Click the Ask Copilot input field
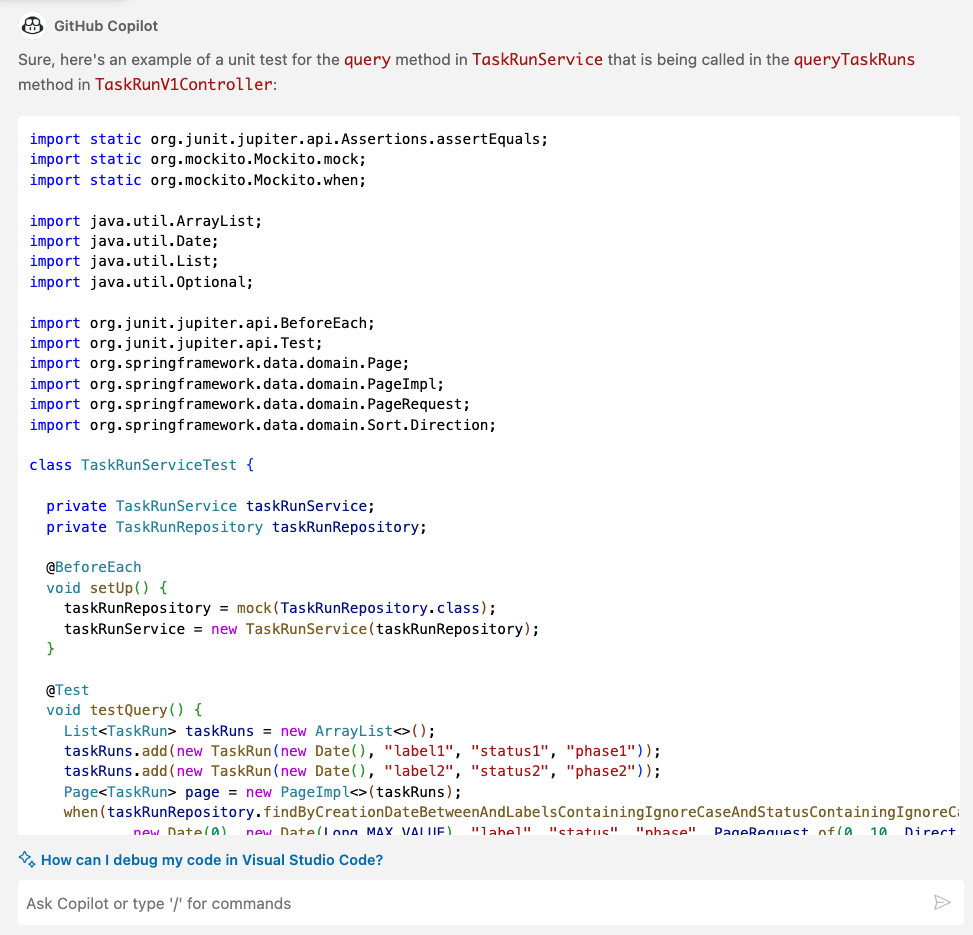This screenshot has height=935, width=973. click(x=480, y=902)
